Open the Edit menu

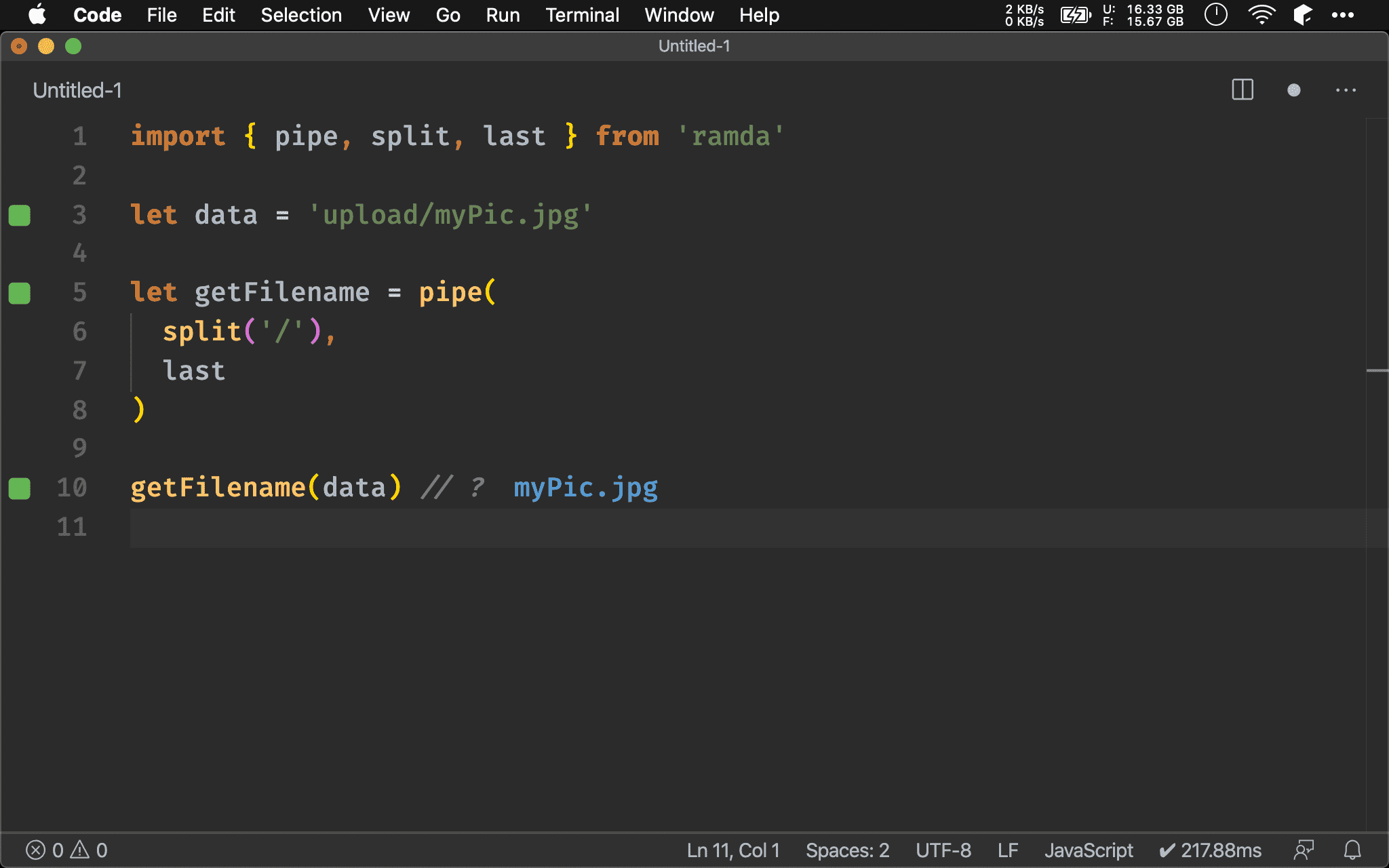coord(218,15)
